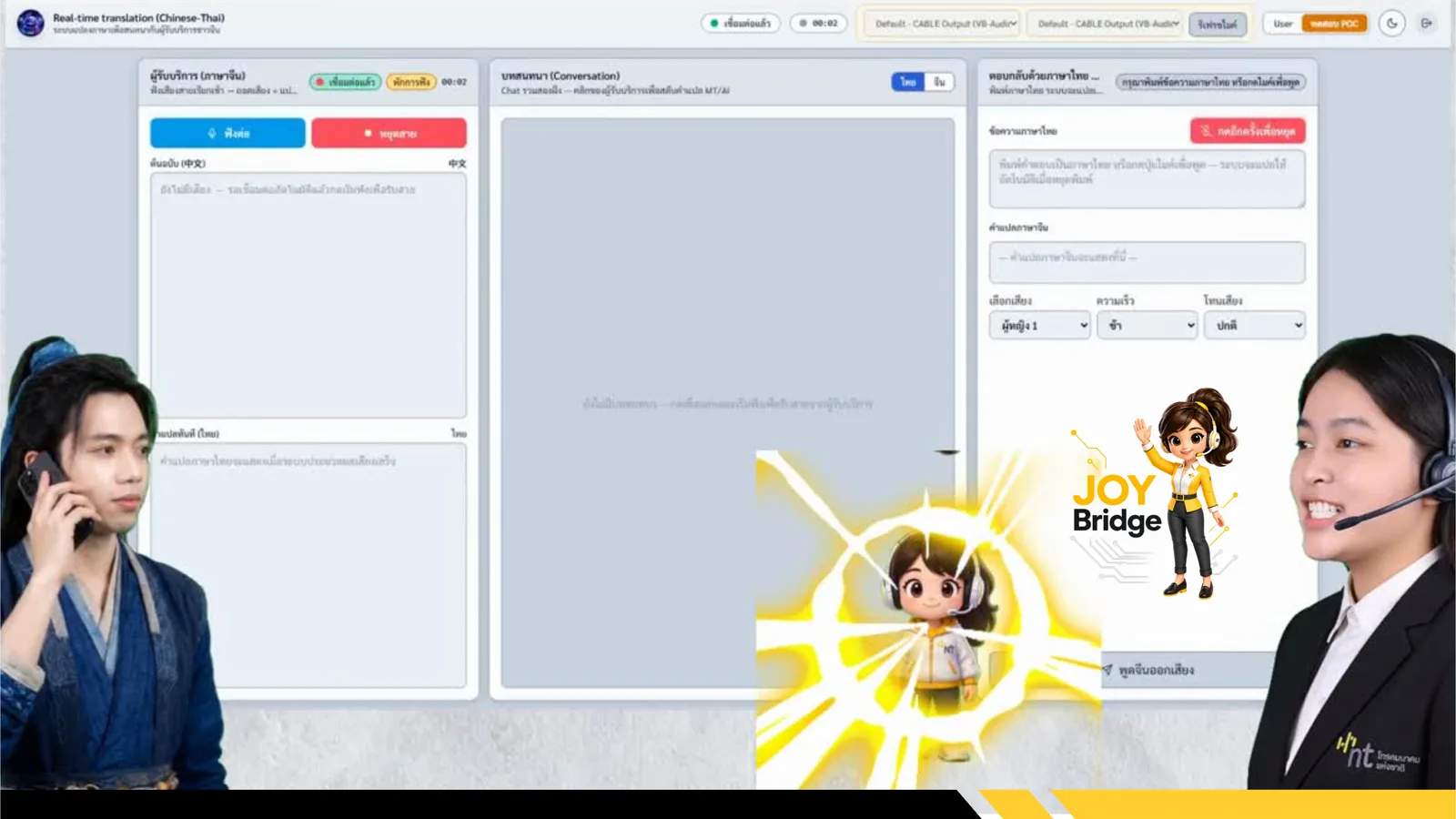Click the ต้นฉบับ (中文) source text area
1456x819 pixels.
click(308, 295)
